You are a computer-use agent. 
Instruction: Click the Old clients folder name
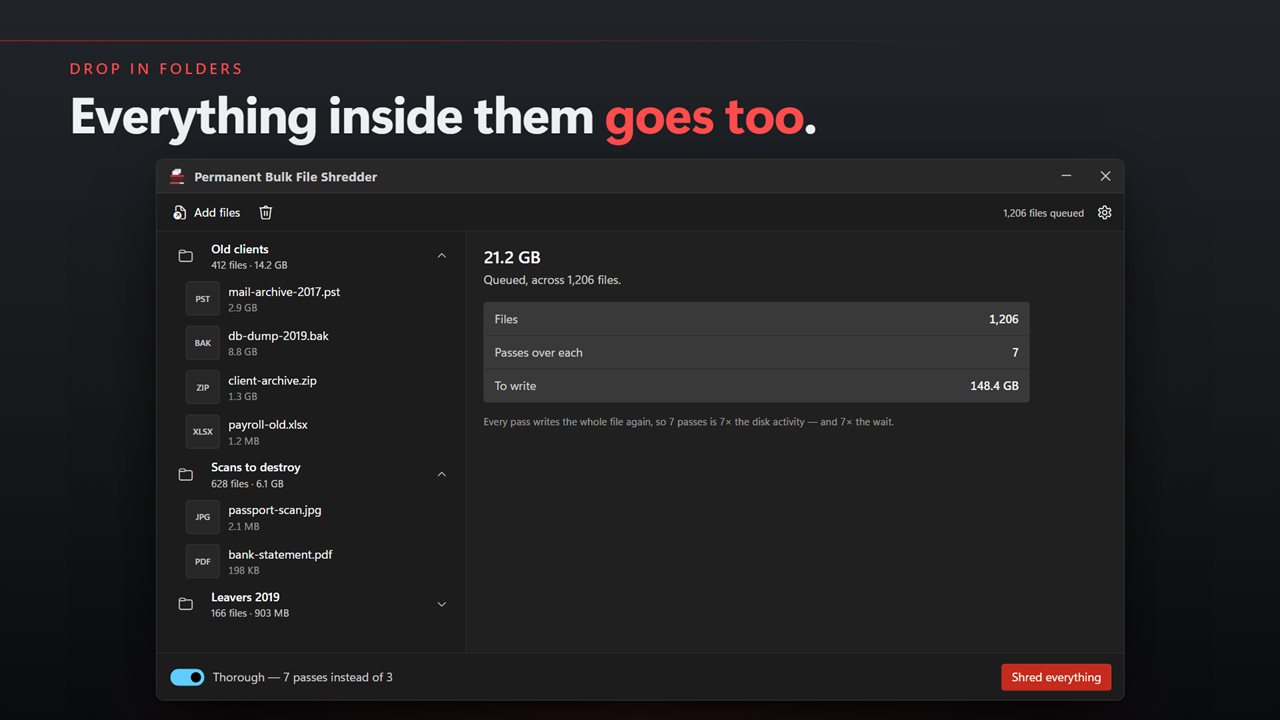(240, 249)
